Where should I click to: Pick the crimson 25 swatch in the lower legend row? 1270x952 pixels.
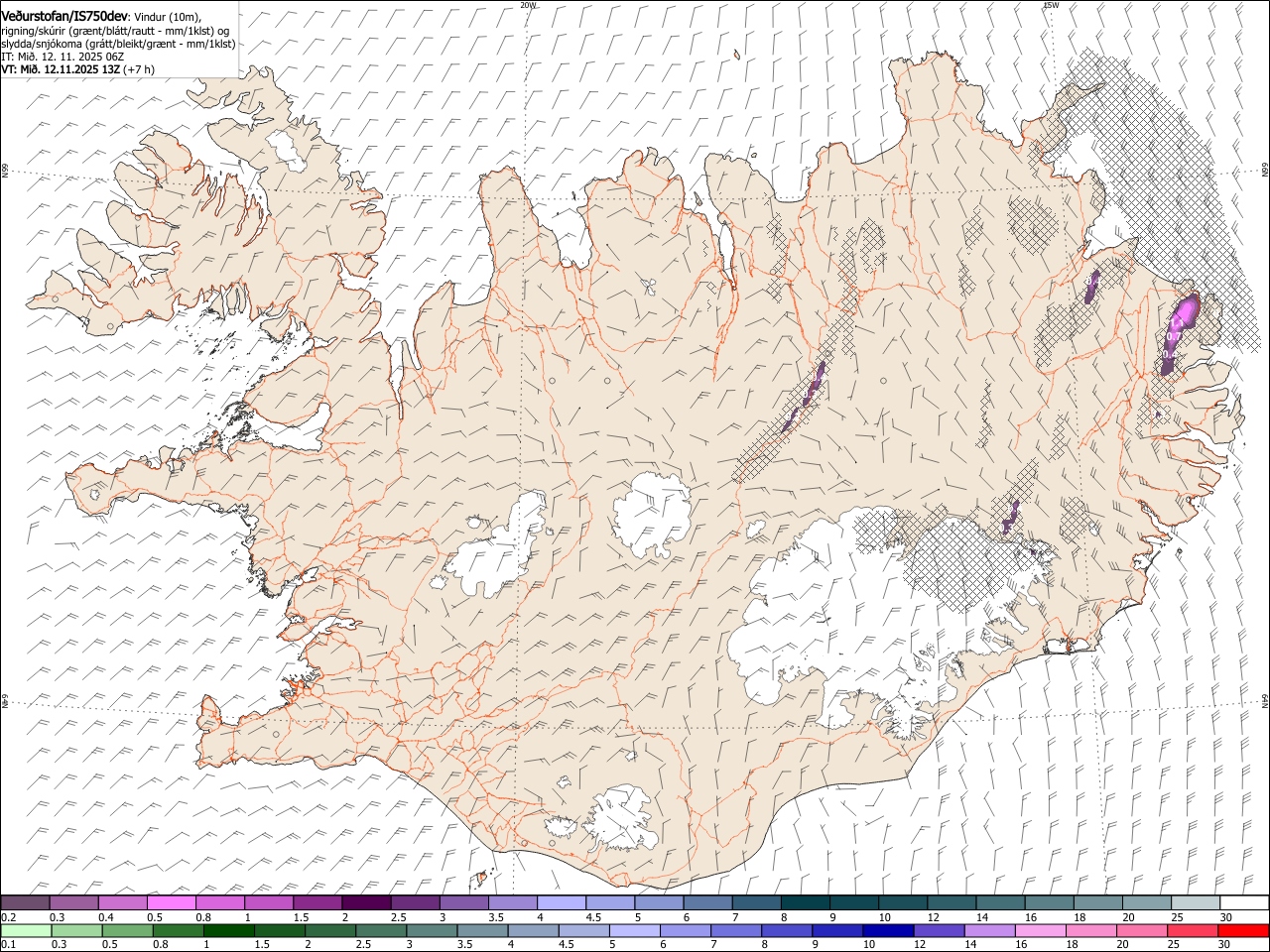pyautogui.click(x=1193, y=931)
